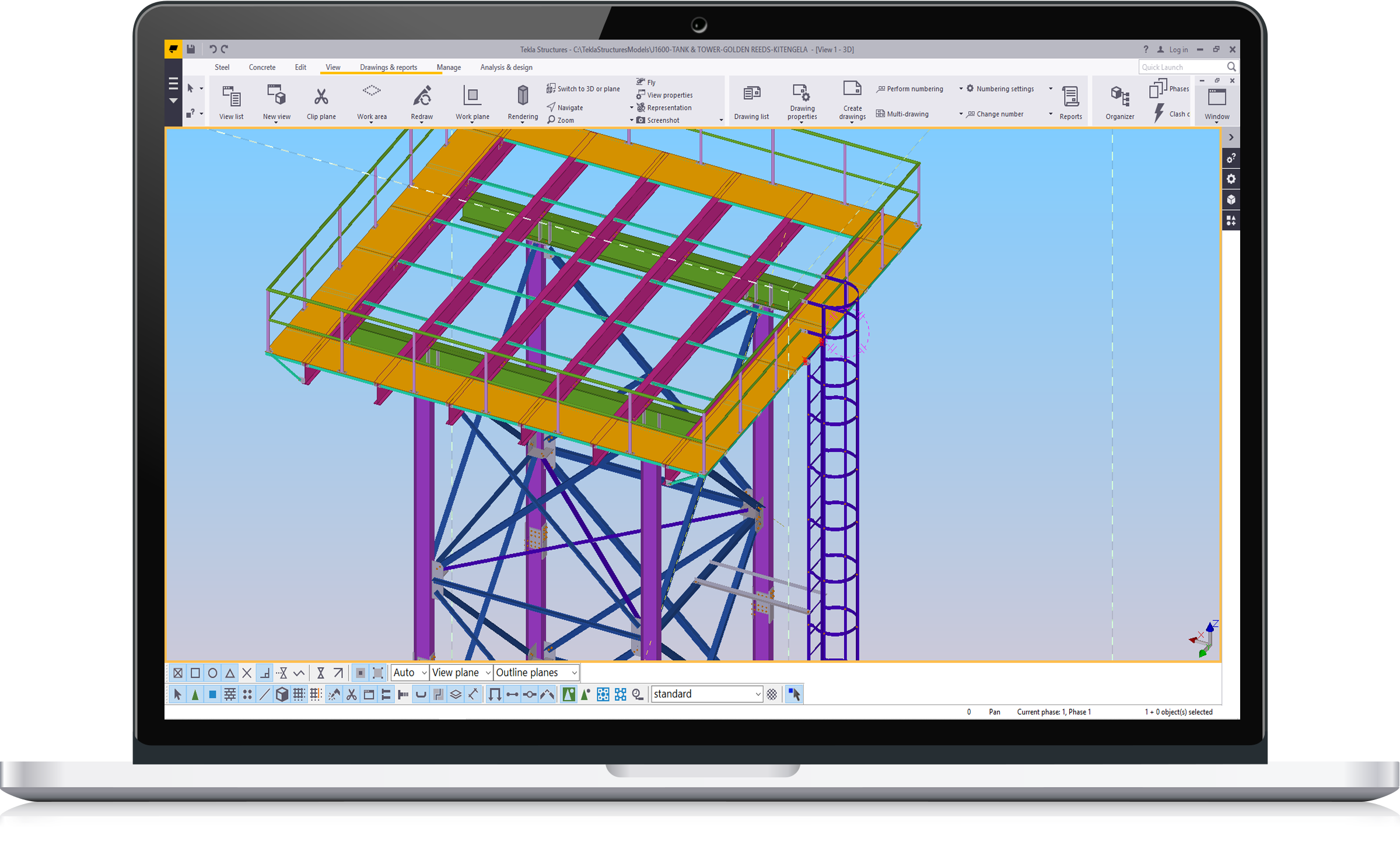Expand the Outline planes dropdown
Image resolution: width=1400 pixels, height=842 pixels.
574,673
